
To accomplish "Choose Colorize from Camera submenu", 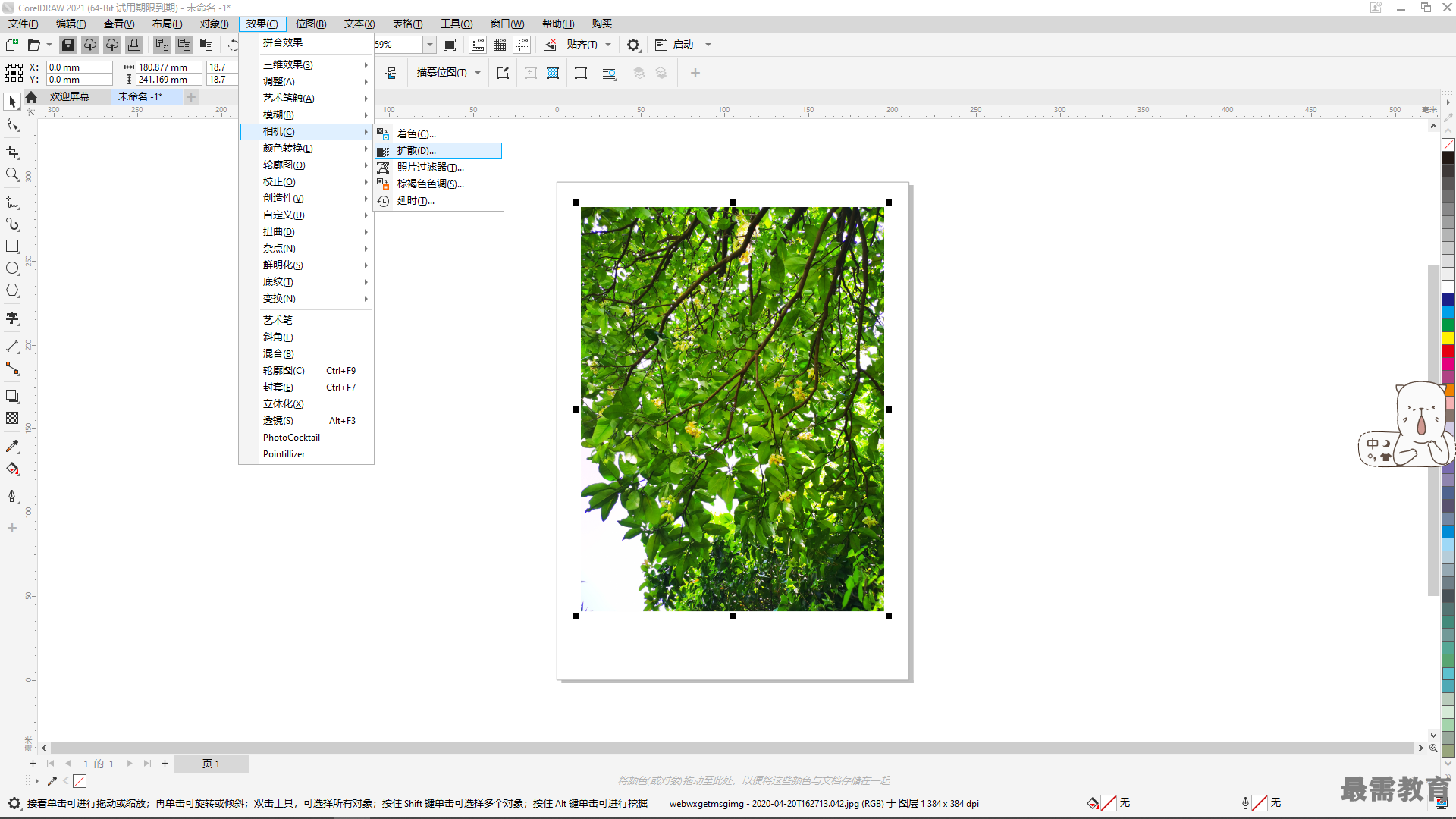I will pos(438,134).
